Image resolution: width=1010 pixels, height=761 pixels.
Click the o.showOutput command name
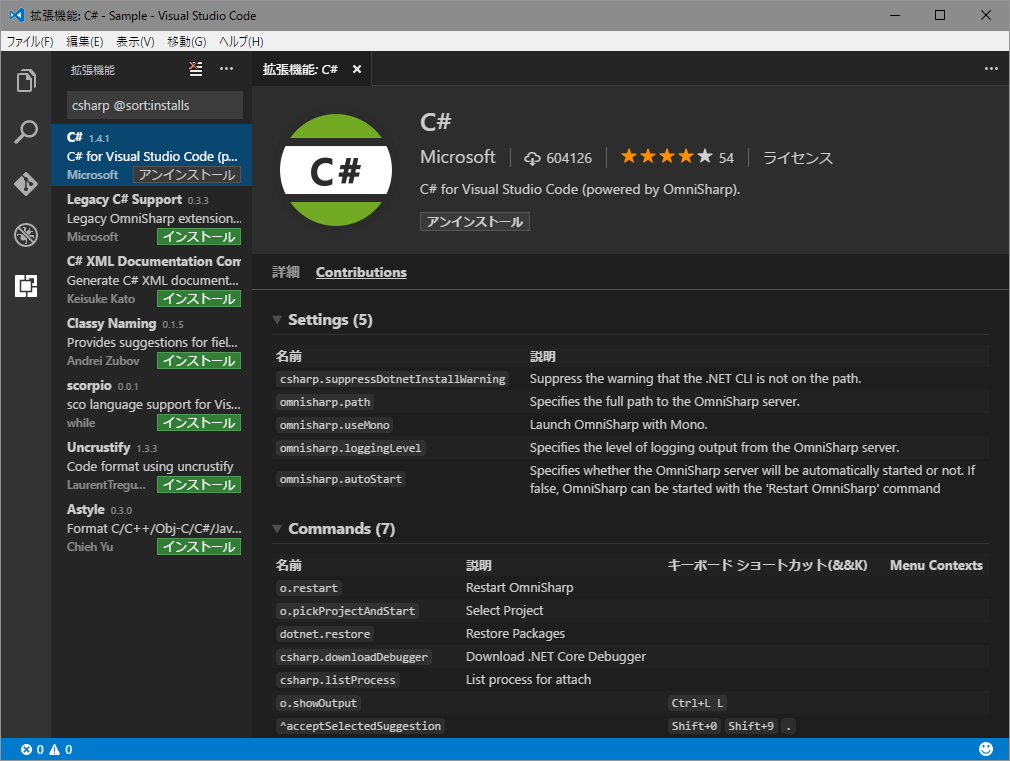pos(318,703)
